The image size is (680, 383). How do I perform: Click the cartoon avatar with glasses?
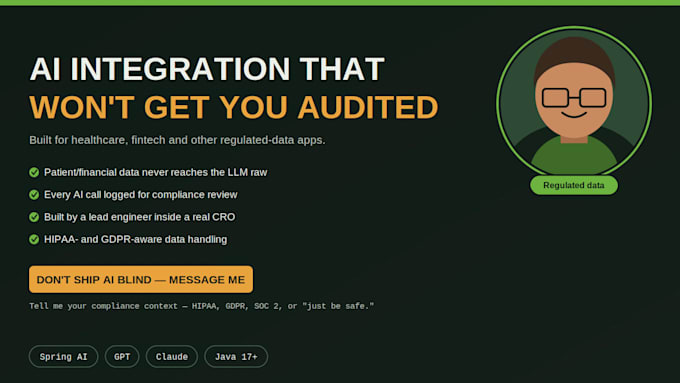click(574, 103)
